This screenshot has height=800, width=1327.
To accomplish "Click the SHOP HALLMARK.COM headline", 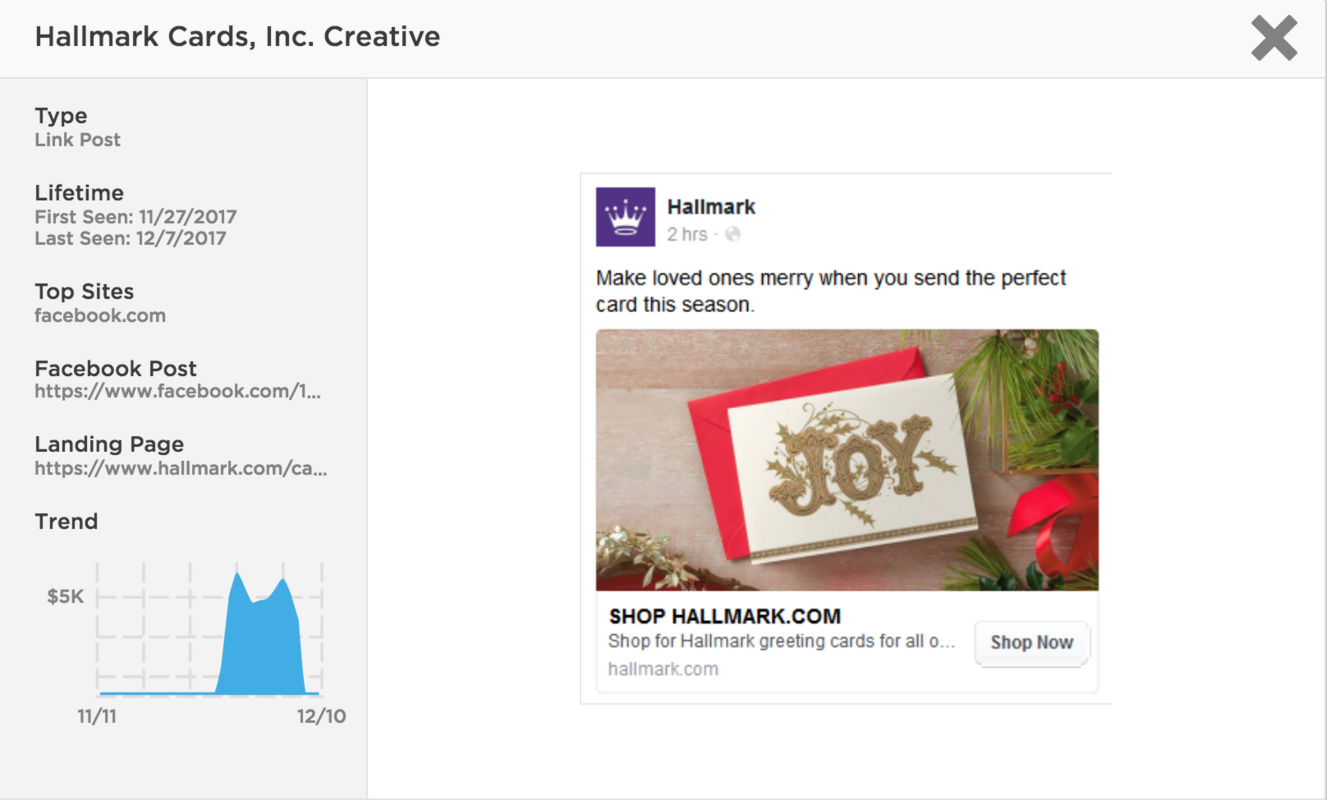I will pyautogui.click(x=724, y=616).
